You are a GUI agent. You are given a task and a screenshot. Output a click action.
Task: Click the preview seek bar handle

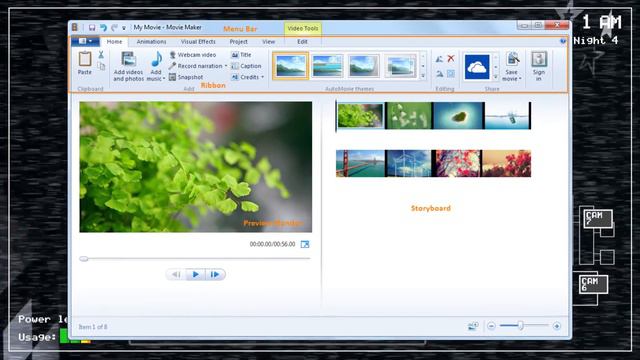click(x=84, y=259)
